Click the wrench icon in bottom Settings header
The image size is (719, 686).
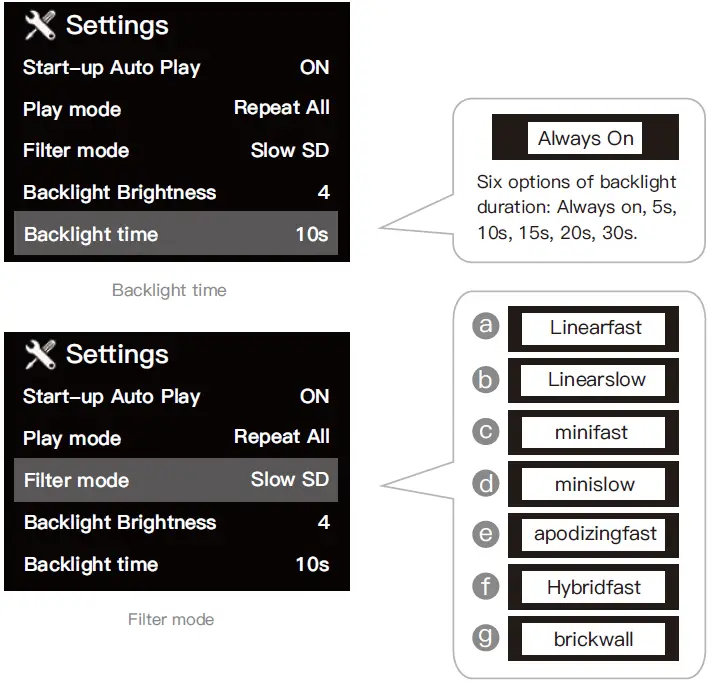(x=40, y=354)
